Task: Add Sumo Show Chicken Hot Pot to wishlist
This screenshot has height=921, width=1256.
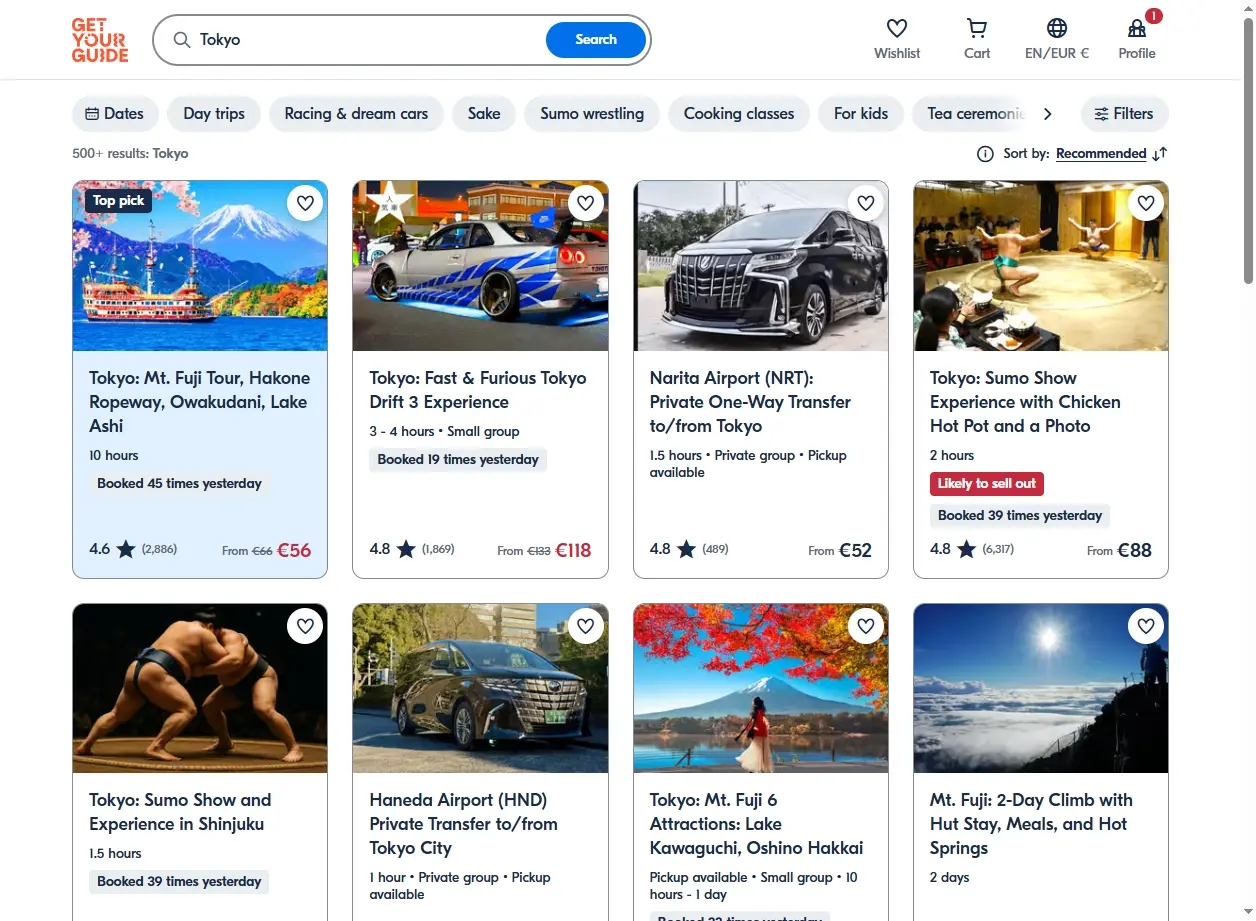Action: pyautogui.click(x=1146, y=203)
